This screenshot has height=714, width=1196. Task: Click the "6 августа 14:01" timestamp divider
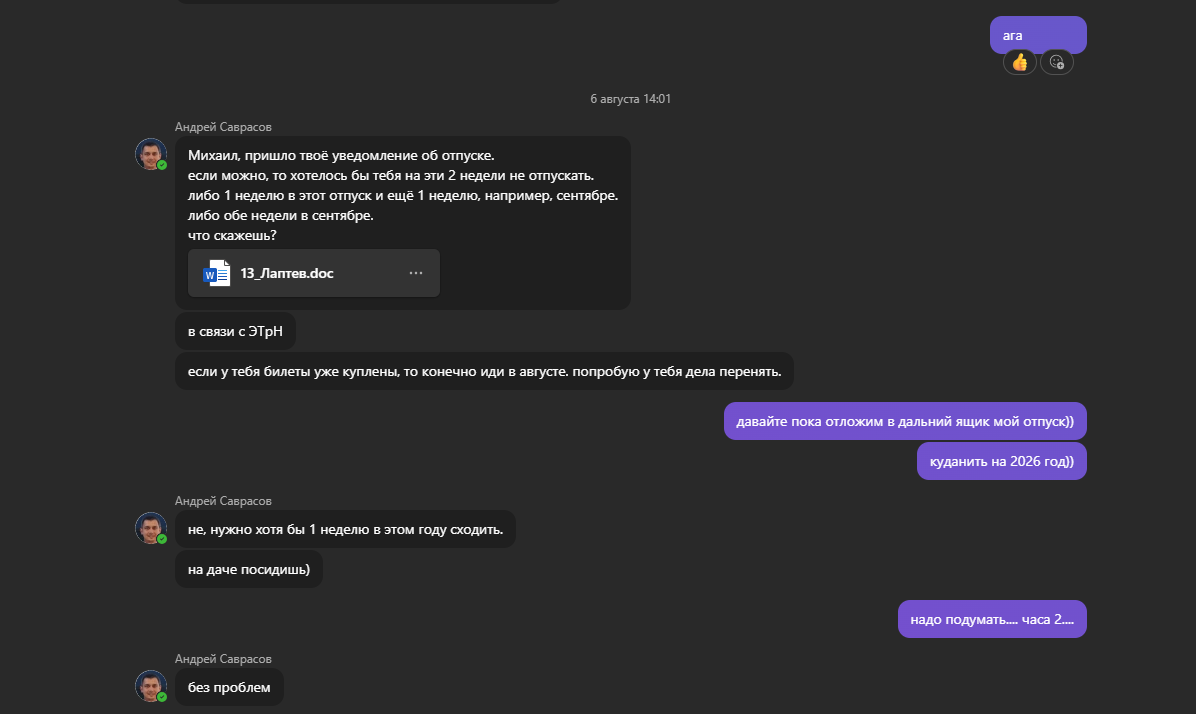630,99
